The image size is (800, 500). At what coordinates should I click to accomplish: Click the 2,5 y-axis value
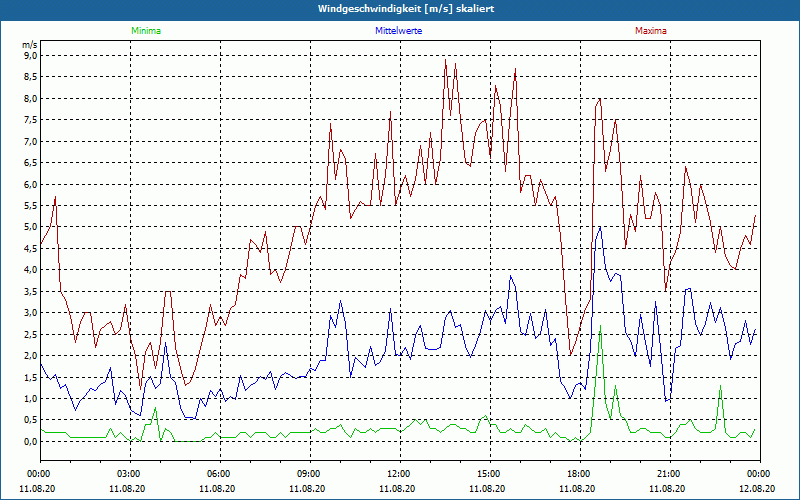click(x=31, y=334)
